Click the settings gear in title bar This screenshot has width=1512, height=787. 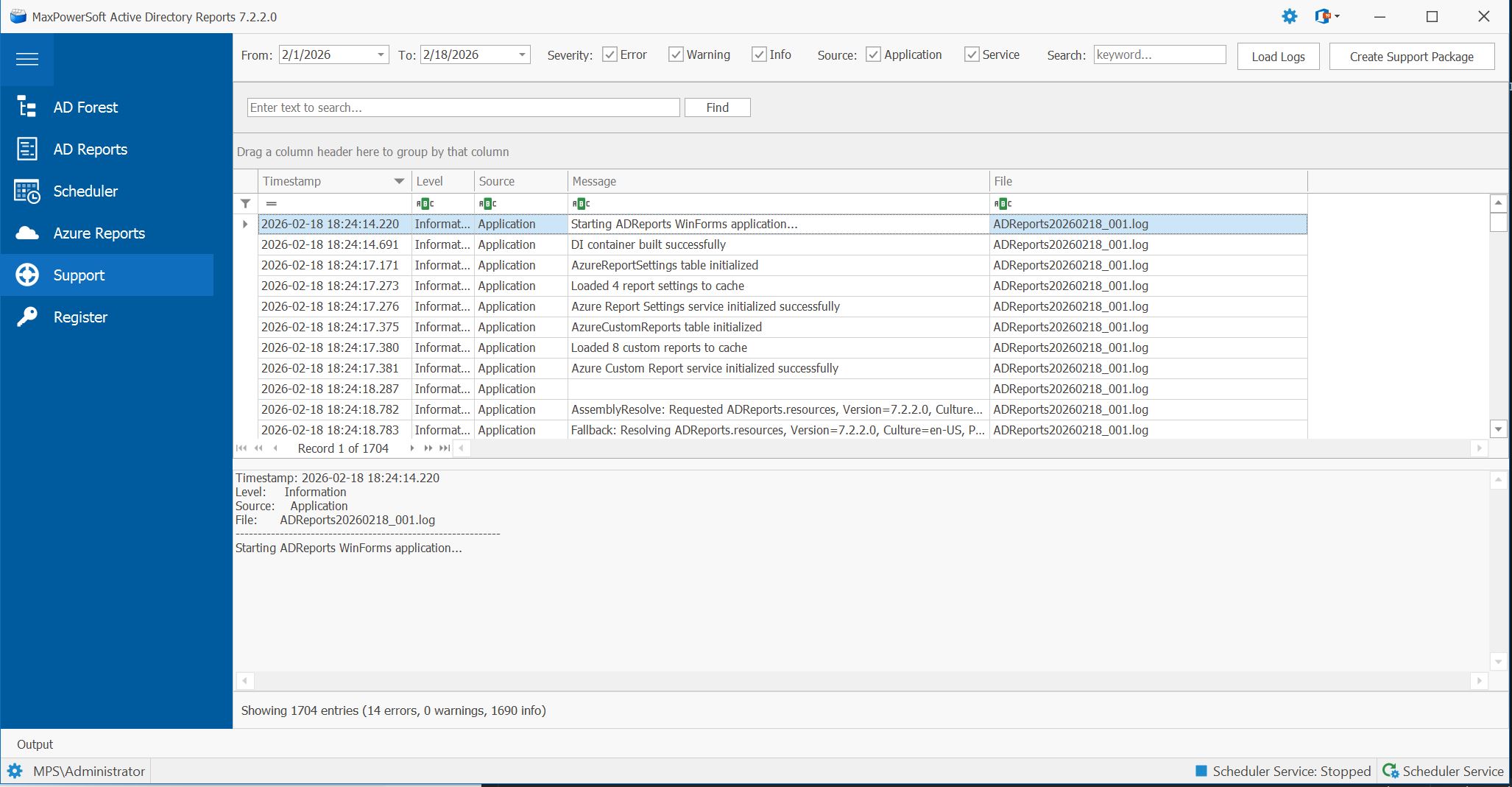pyautogui.click(x=1289, y=16)
